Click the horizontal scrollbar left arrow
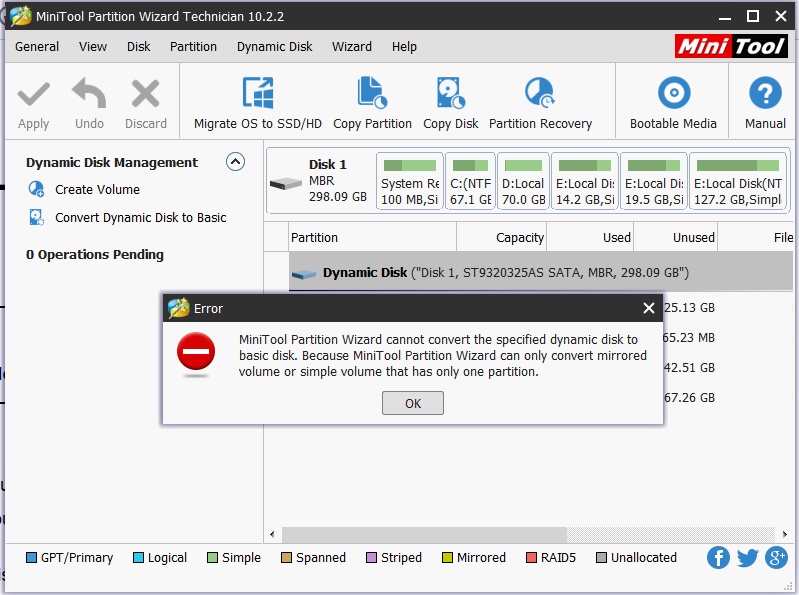The width and height of the screenshot is (799, 595). click(x=272, y=534)
